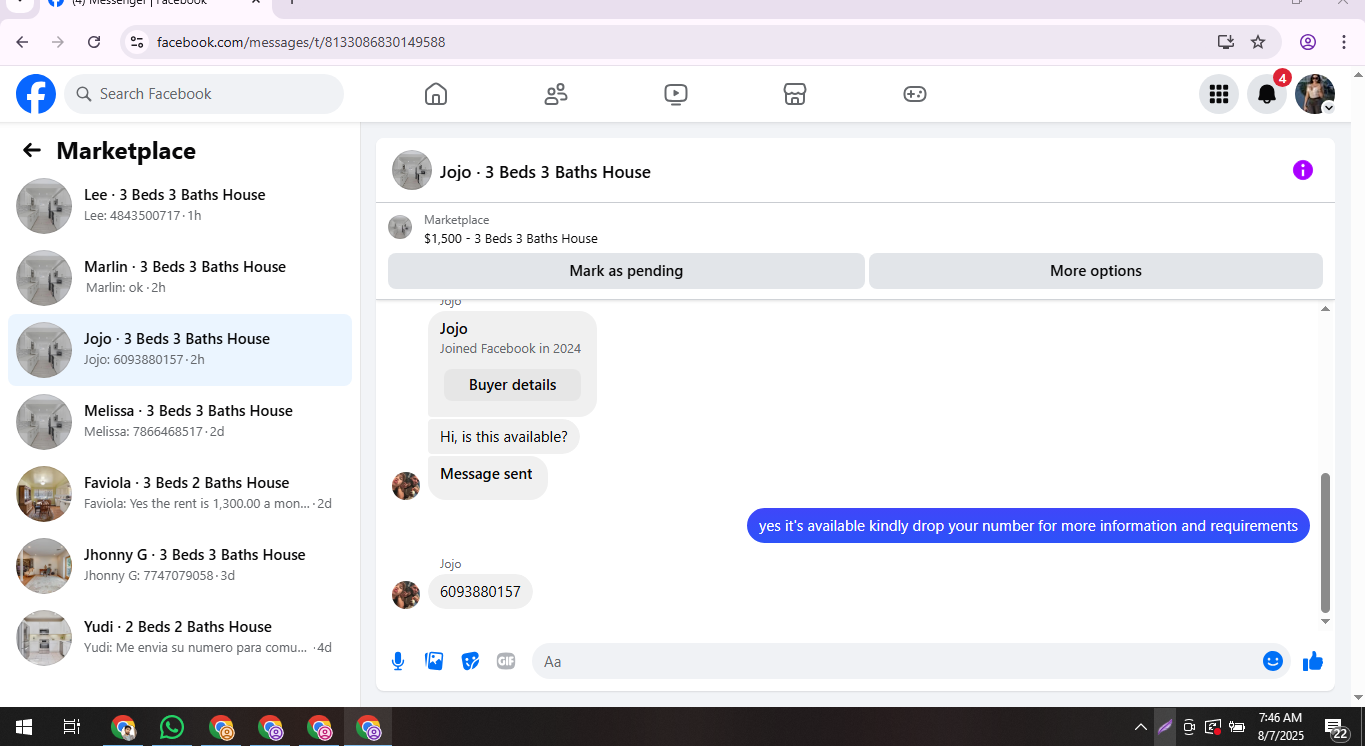Open the Friends page icon
Viewport: 1365px width, 746px height.
556,94
